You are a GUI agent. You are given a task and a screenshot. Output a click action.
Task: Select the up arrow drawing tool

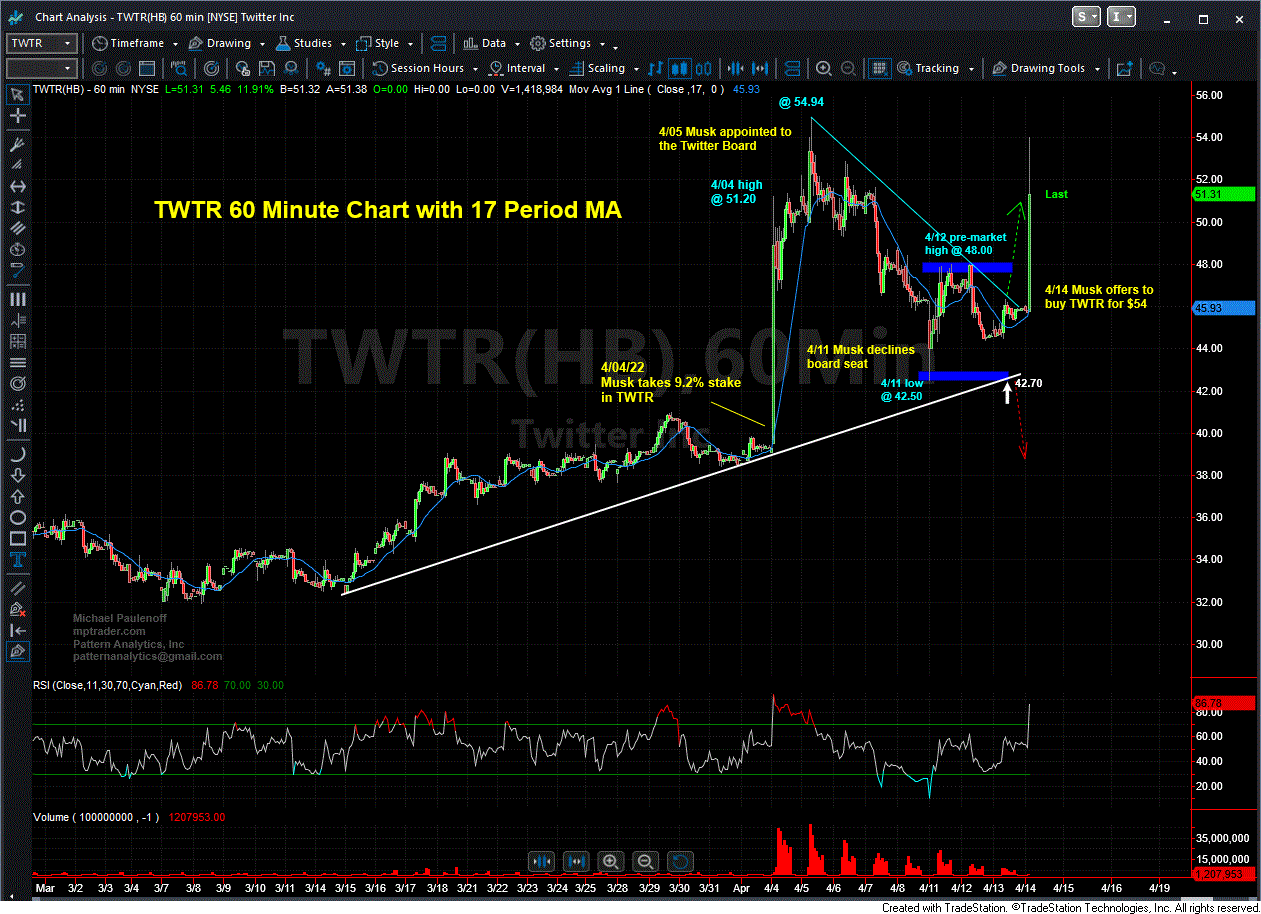[x=17, y=496]
